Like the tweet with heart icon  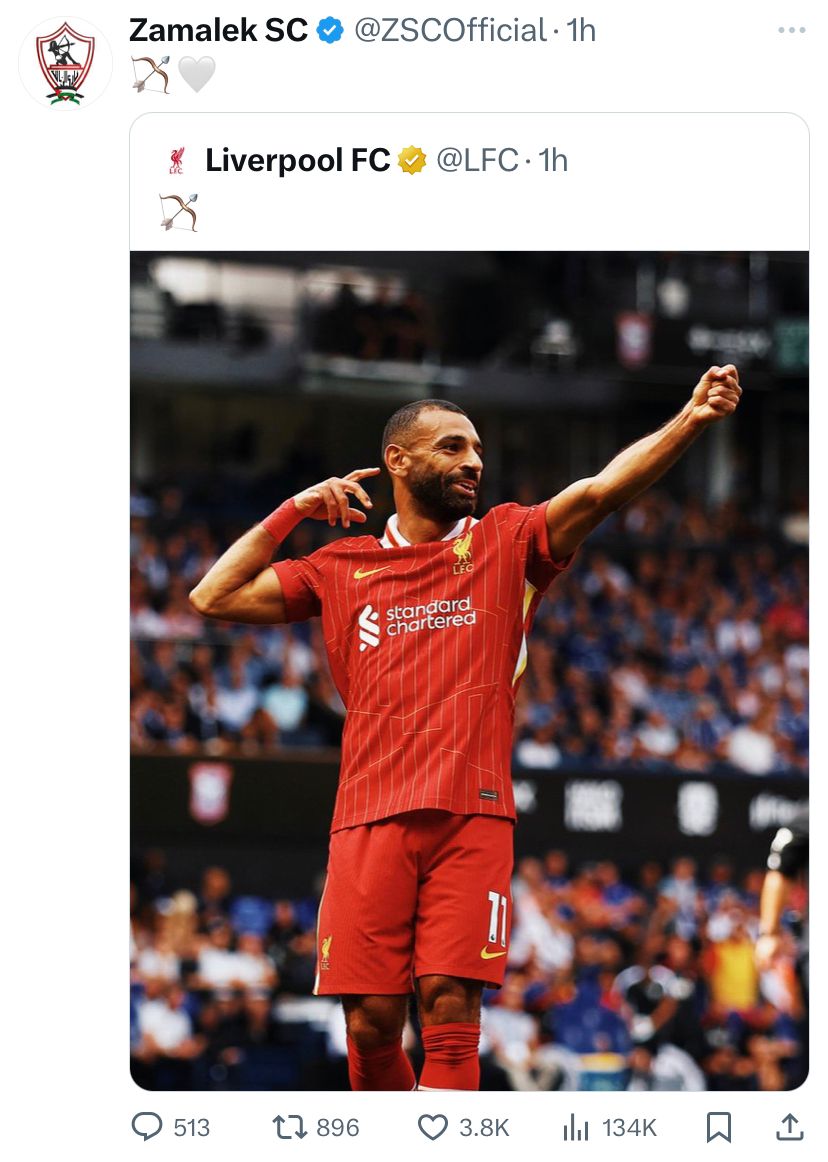click(433, 1127)
